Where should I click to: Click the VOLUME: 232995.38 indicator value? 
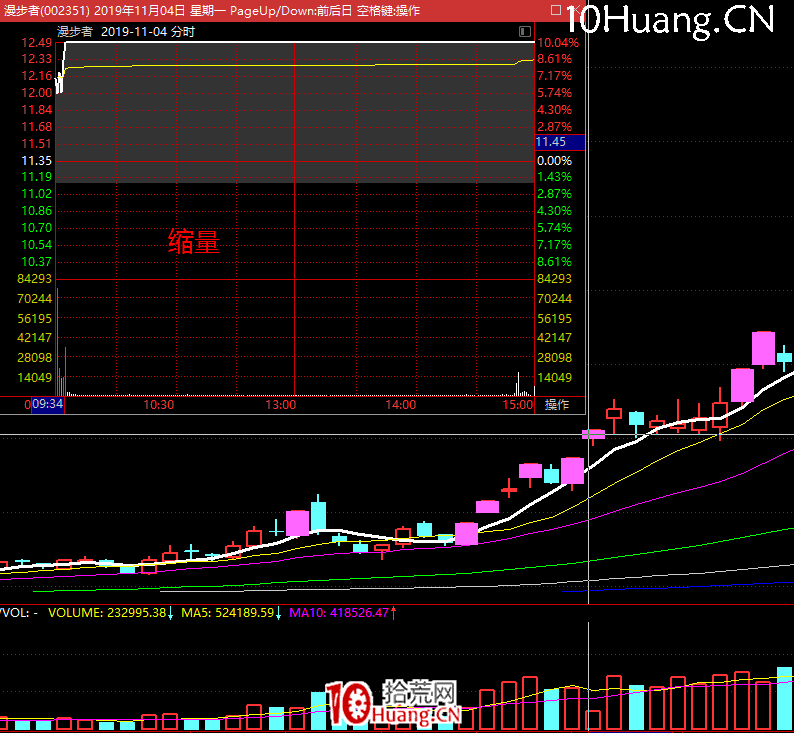pyautogui.click(x=107, y=613)
